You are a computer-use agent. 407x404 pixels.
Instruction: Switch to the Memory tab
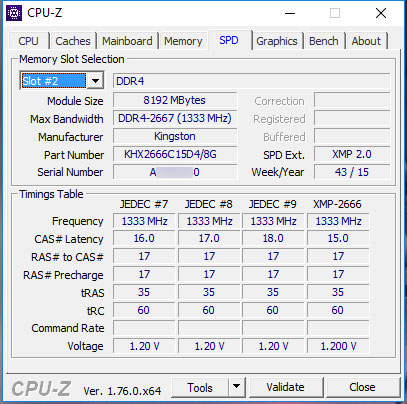pos(183,41)
